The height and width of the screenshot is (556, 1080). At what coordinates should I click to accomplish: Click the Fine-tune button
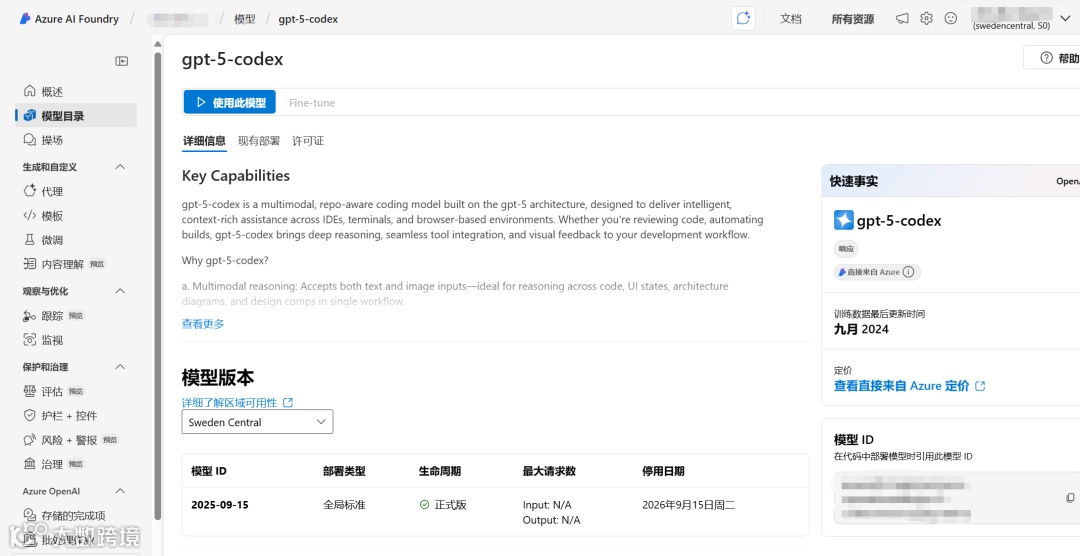point(312,103)
